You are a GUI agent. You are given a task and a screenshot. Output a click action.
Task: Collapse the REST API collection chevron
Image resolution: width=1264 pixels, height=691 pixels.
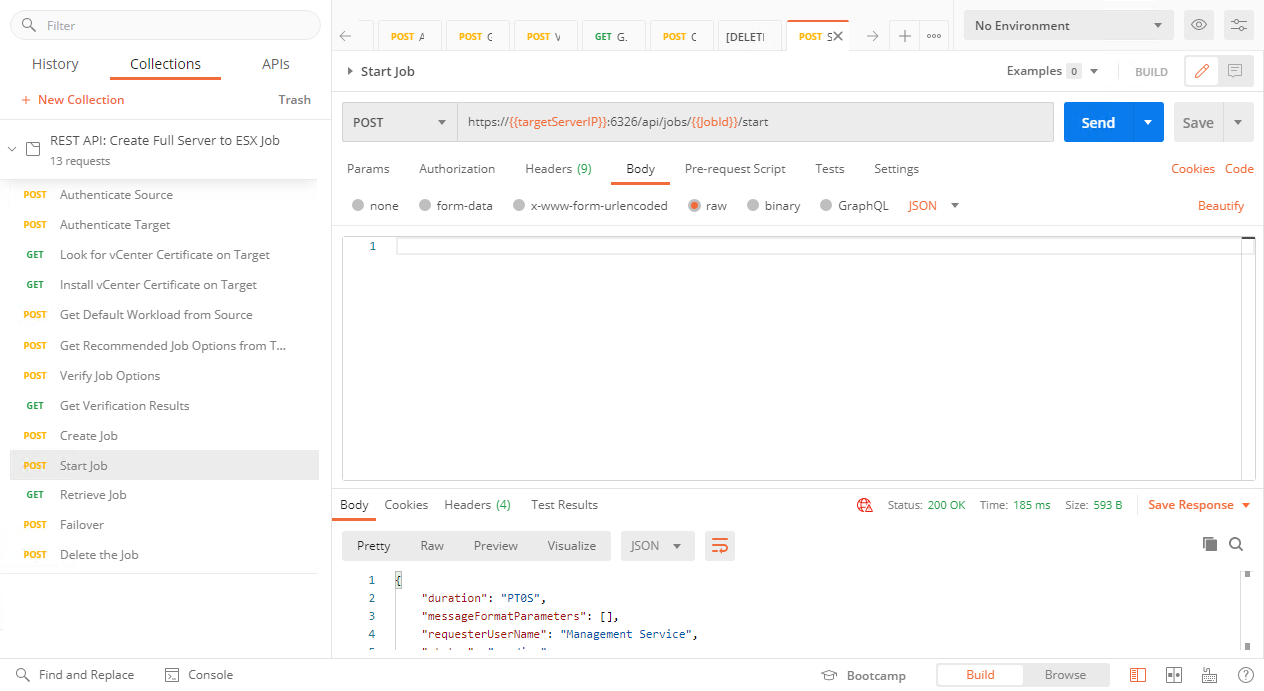(x=12, y=149)
